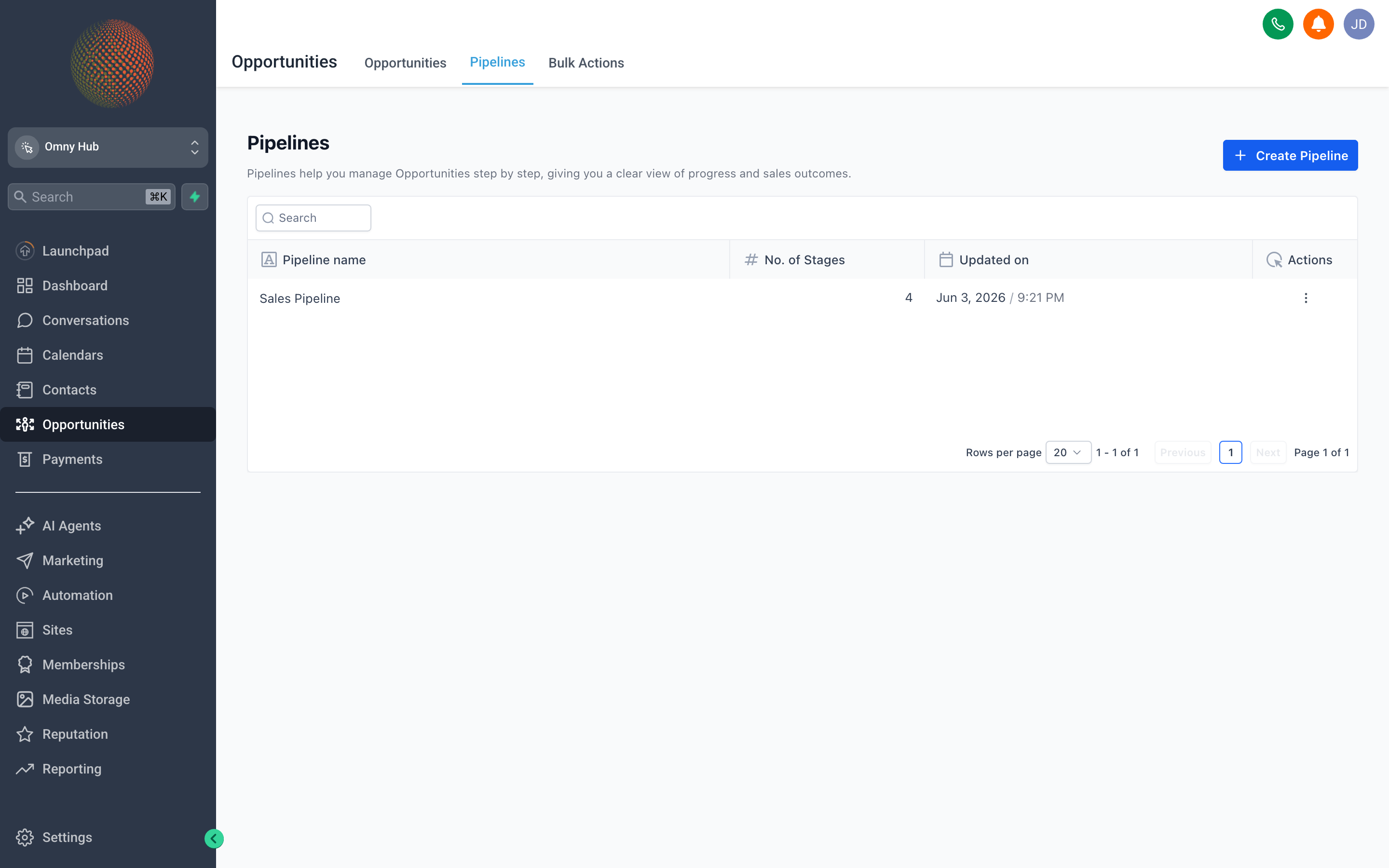Click the 'Page 1 of 1' text
This screenshot has width=1389, height=868.
[x=1321, y=452]
